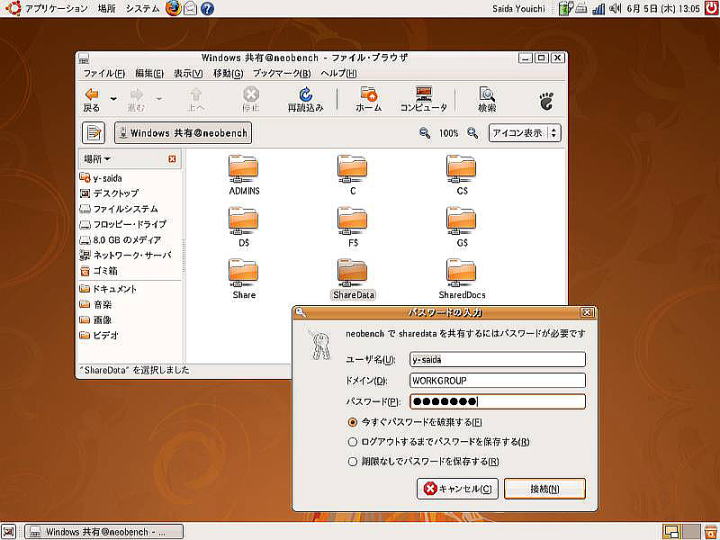Select 音楽 bookmark in the sidebar
Screen dimensions: 720x540
[x=96, y=304]
